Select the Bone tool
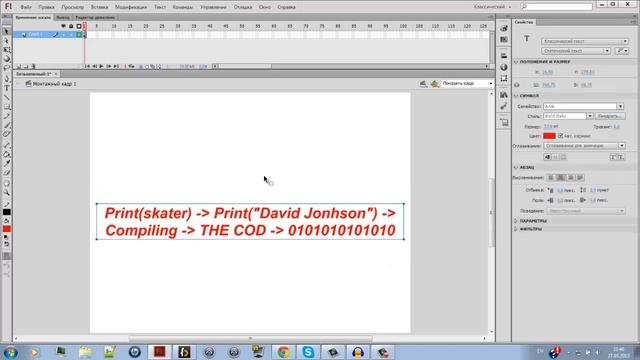Screen dimensions: 640x360 pyautogui.click(x=7, y=145)
